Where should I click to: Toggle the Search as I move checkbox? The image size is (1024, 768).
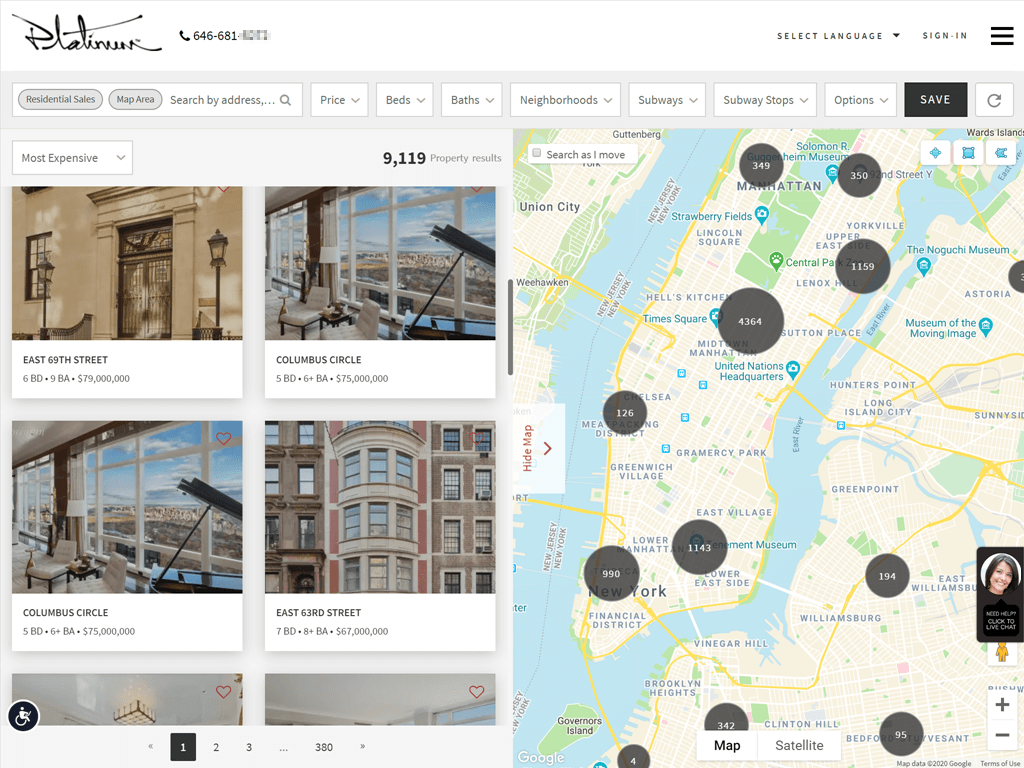coord(537,153)
